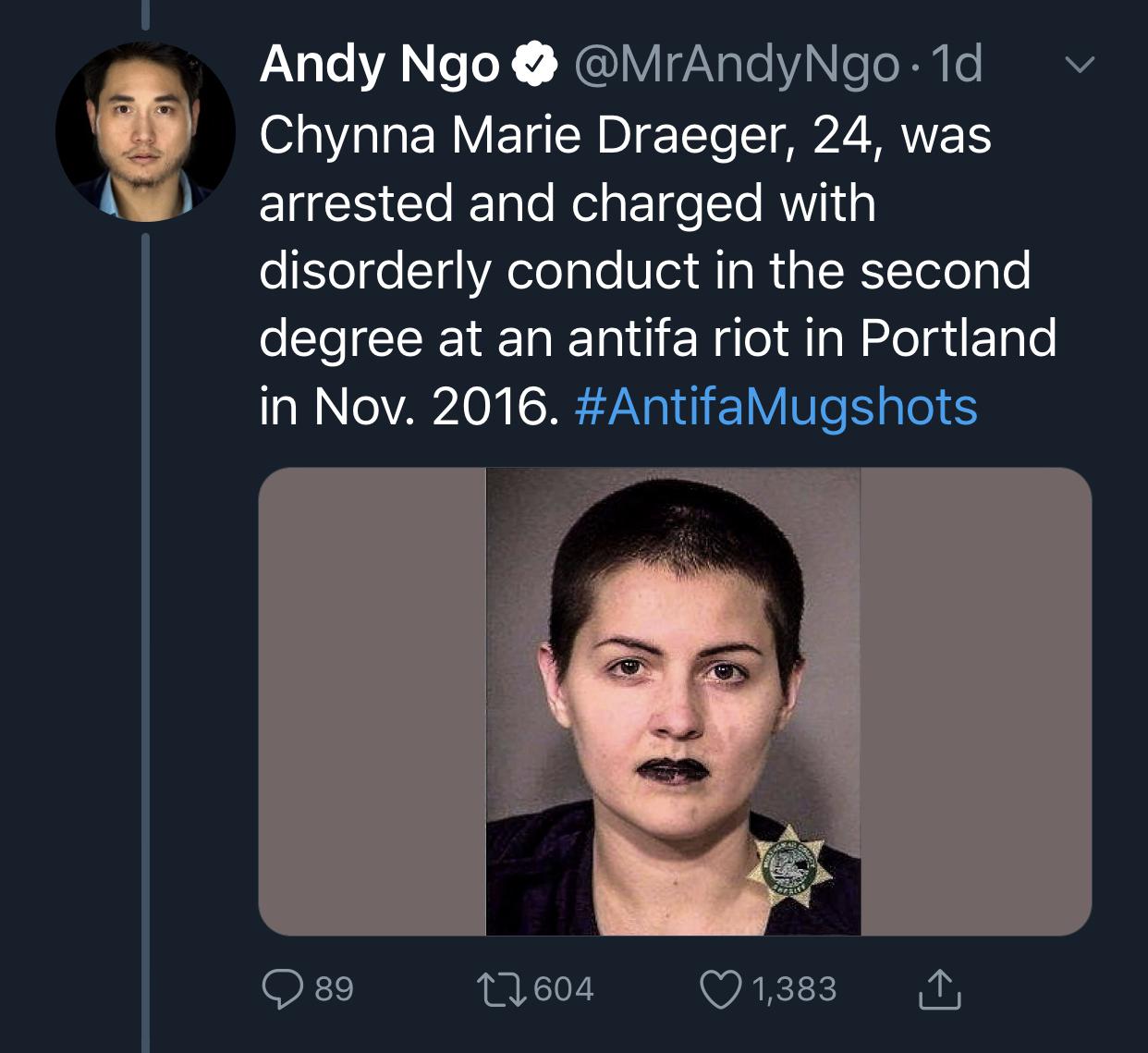Click the gray left margin of the image card
The width and height of the screenshot is (1148, 1053).
pyautogui.click(x=372, y=701)
